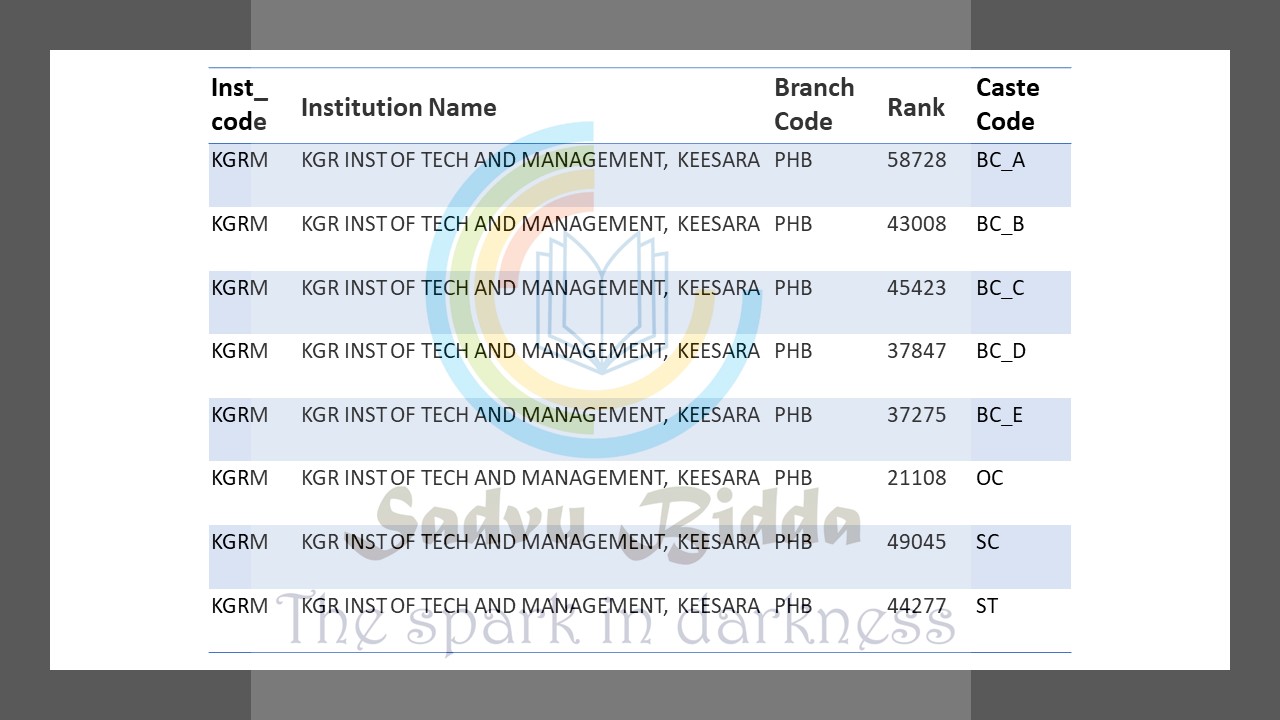Click PHB branch code in BC_D row
The image size is (1280, 720).
793,351
